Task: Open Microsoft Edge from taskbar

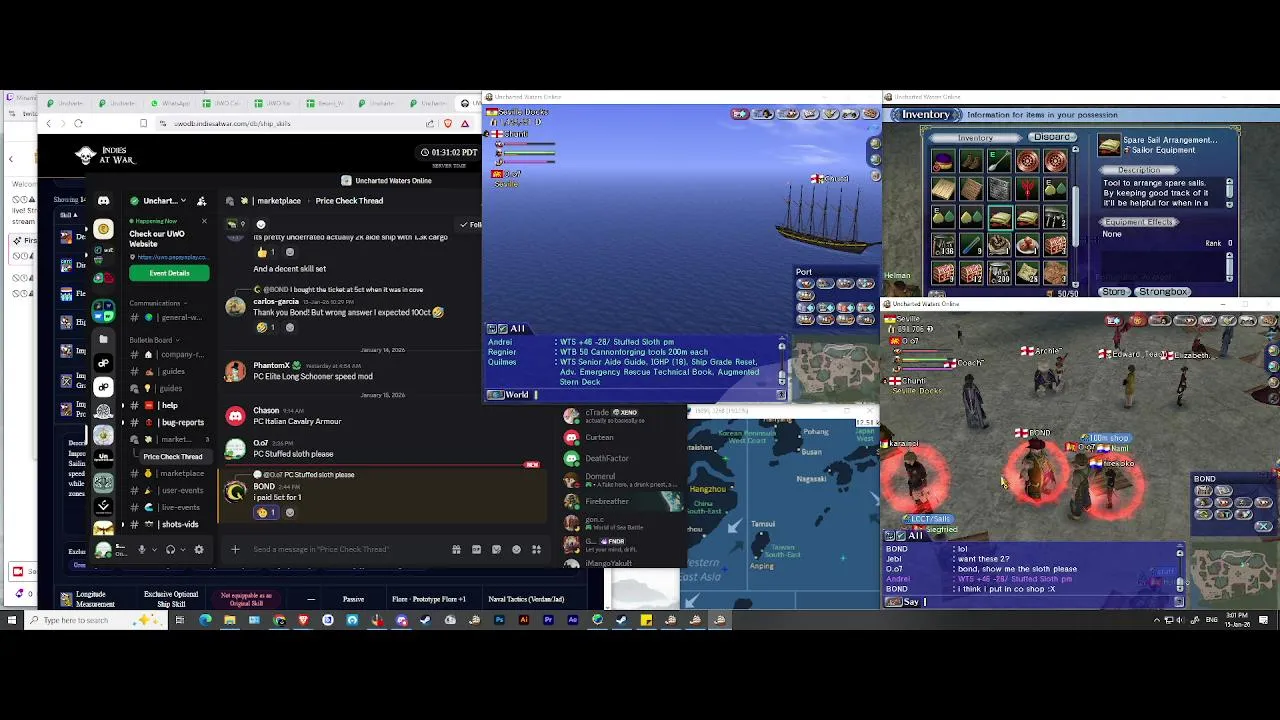Action: point(205,620)
